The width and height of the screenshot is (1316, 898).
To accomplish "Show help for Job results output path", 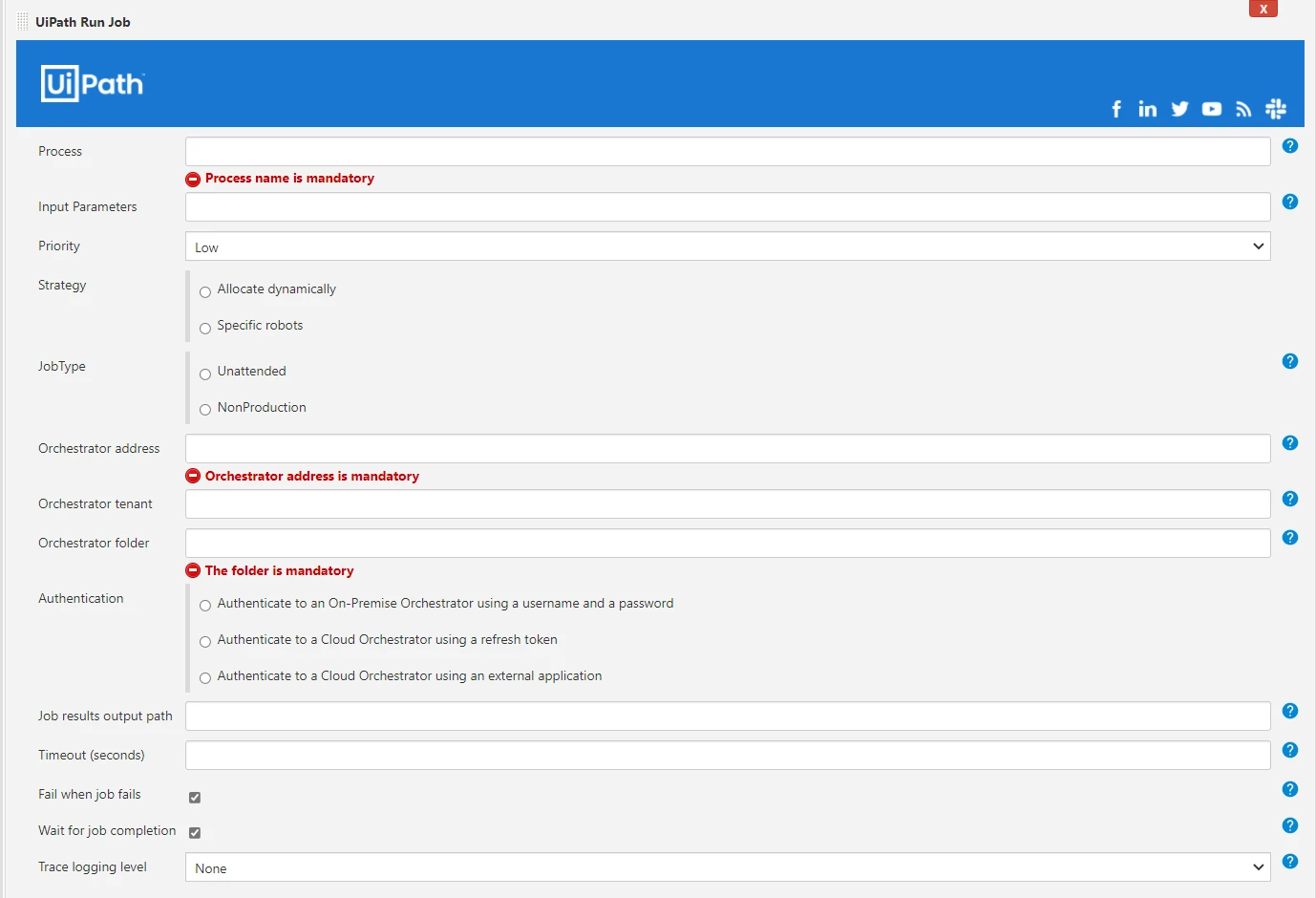I will pos(1290,711).
